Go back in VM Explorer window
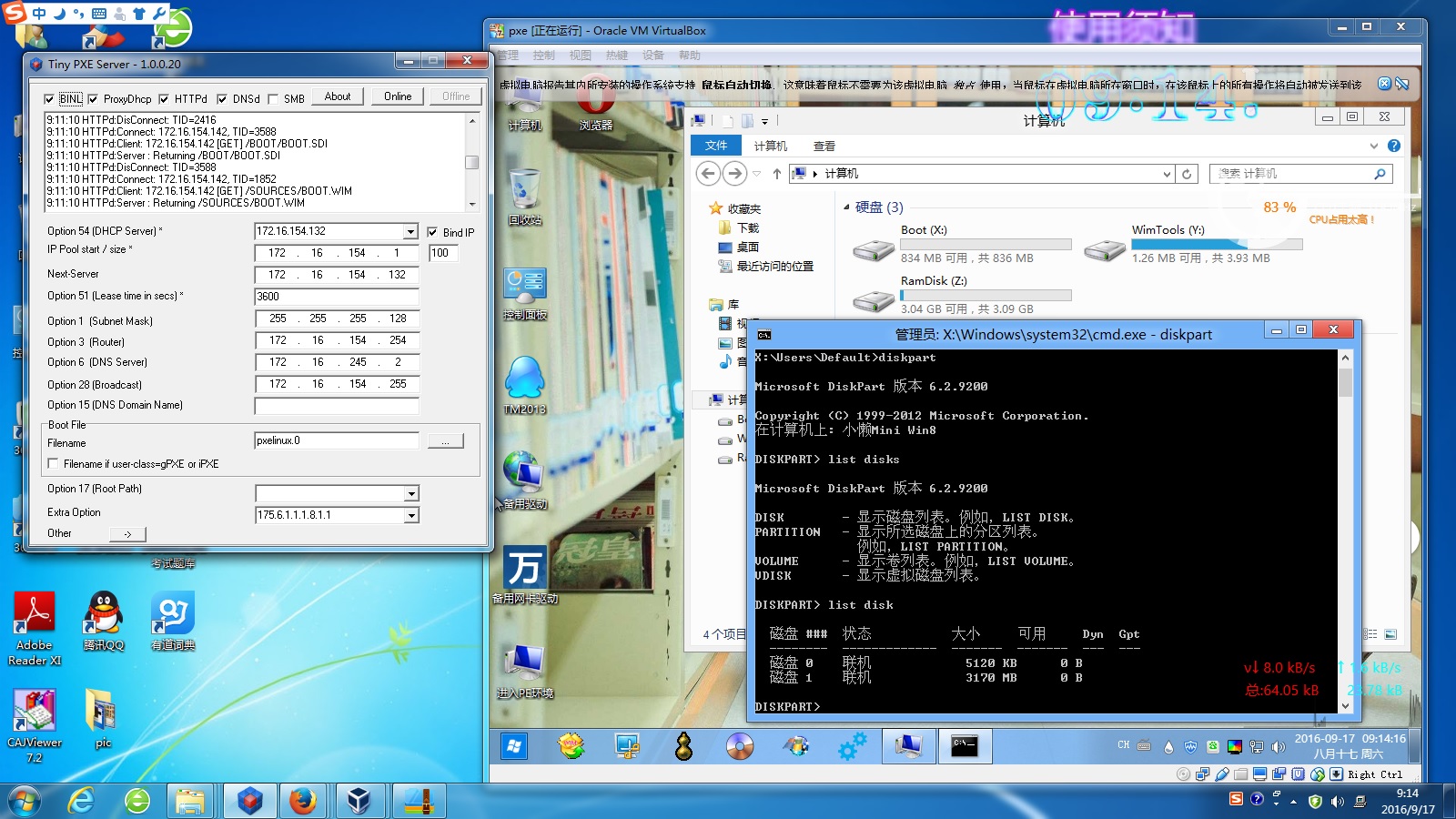The image size is (1456, 819). click(x=708, y=173)
